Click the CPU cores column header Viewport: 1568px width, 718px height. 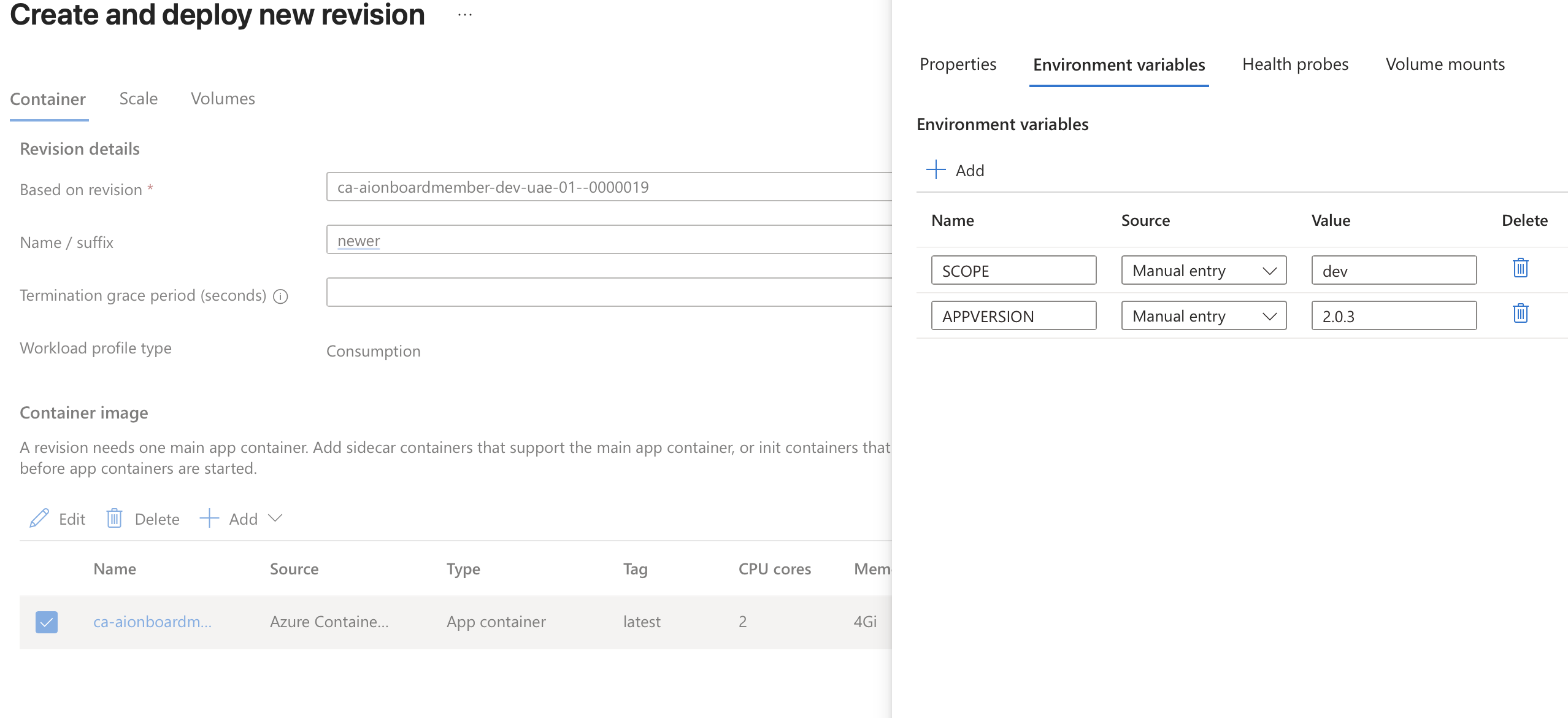775,569
